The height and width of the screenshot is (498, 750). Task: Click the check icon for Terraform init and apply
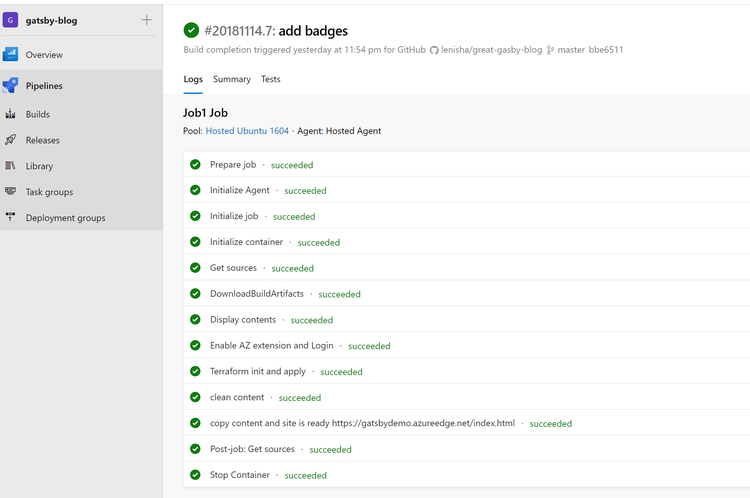[195, 371]
